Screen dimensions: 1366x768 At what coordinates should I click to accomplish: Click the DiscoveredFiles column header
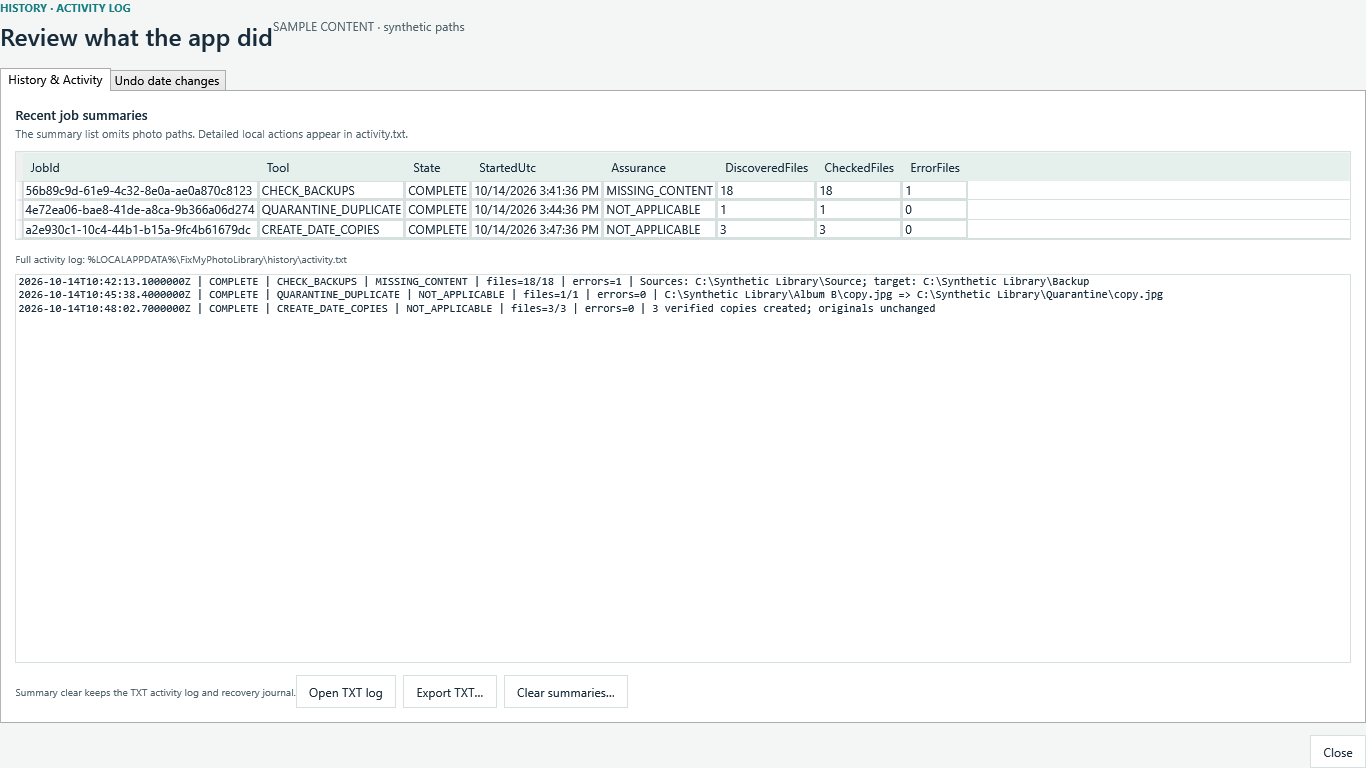click(x=766, y=168)
